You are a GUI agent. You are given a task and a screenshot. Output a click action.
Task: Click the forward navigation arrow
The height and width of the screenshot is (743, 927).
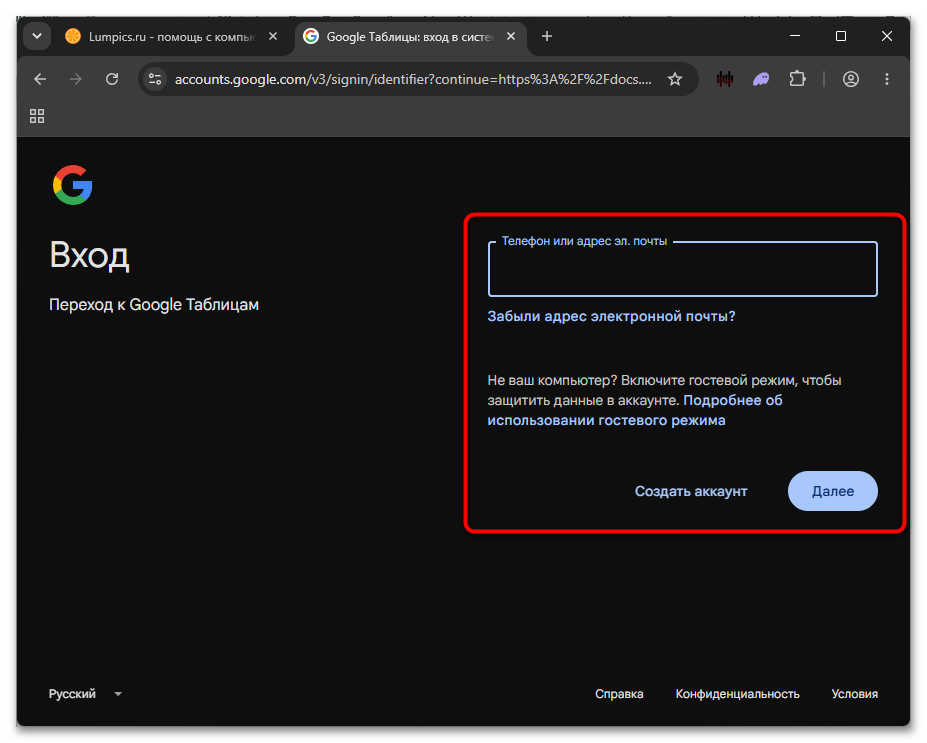(x=76, y=79)
